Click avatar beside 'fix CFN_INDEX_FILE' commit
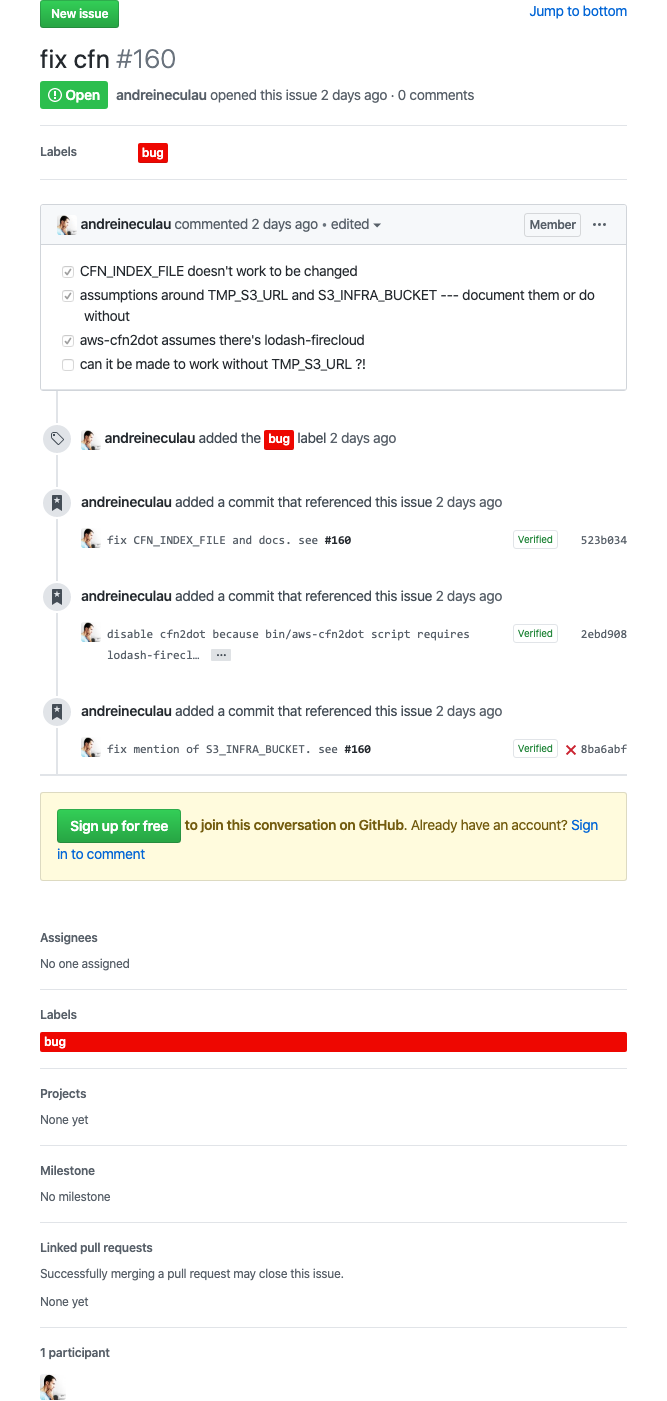Screen dimensions: 667x1401 tap(91, 539)
